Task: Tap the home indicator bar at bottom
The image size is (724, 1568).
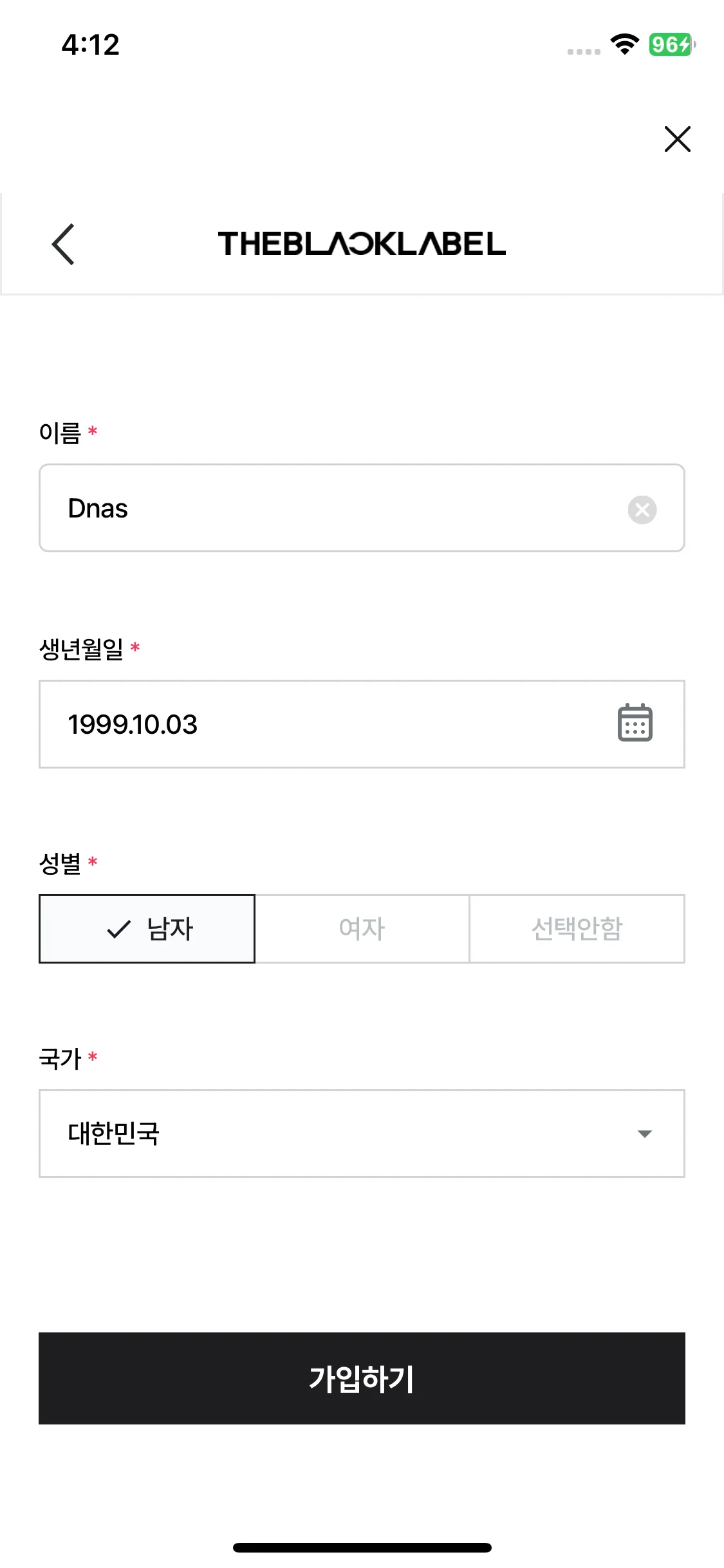Action: tap(362, 1547)
